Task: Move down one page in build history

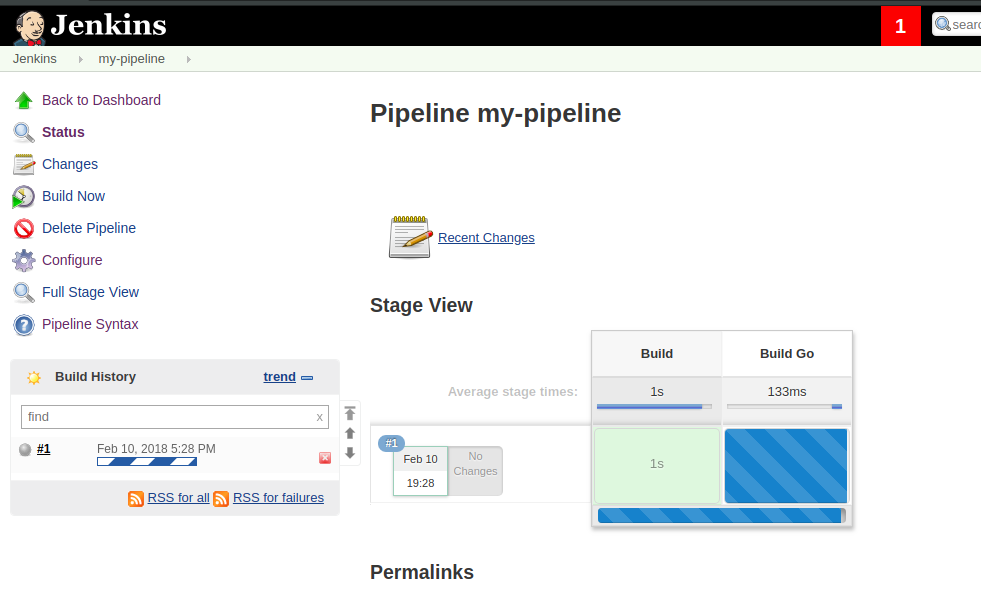Action: pos(350,452)
